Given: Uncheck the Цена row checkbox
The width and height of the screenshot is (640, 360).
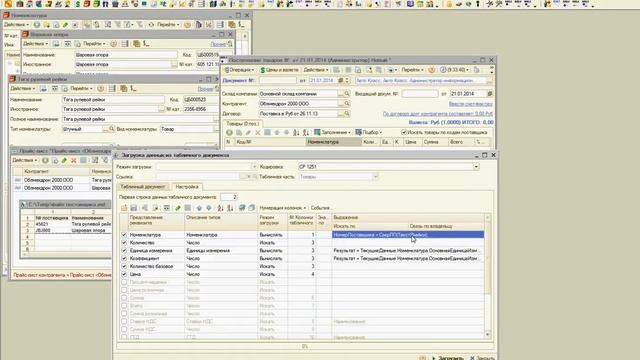Looking at the screenshot, I should click(124, 274).
